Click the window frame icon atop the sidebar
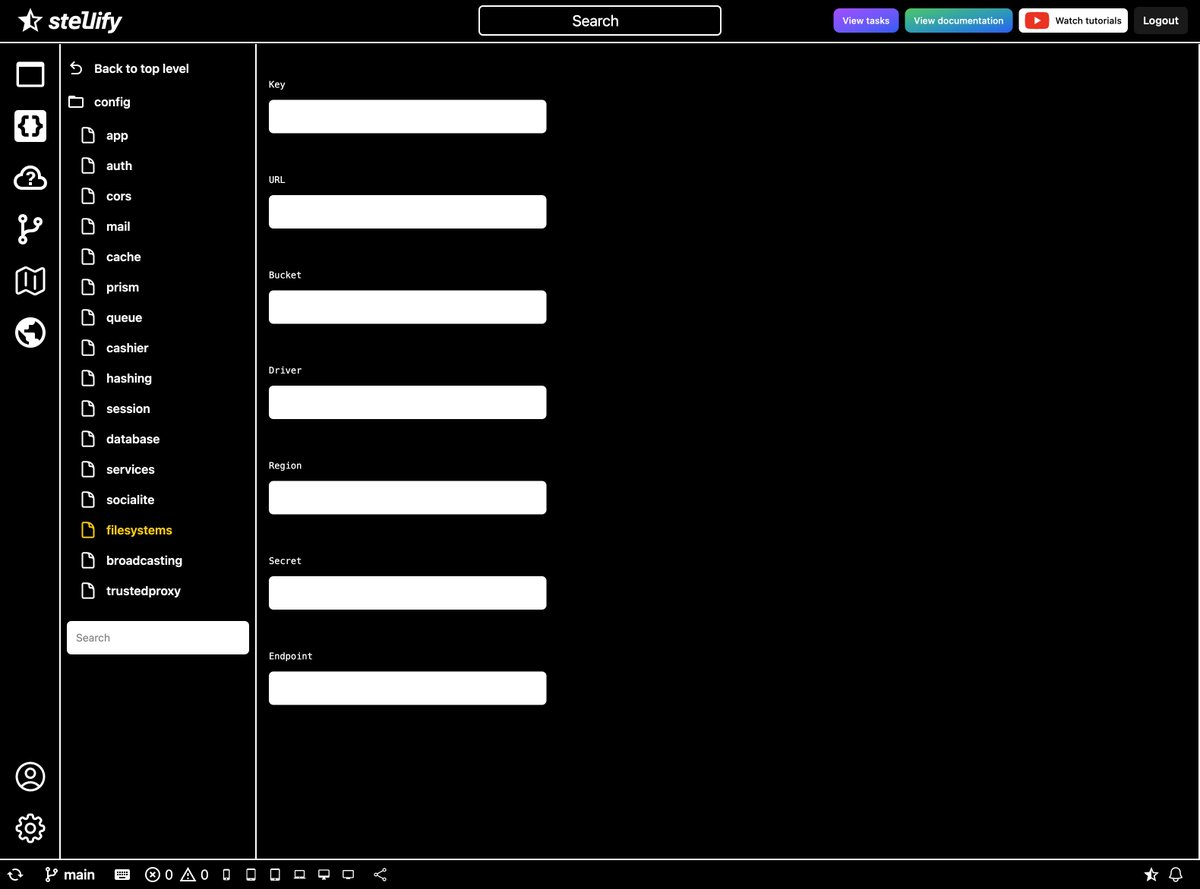This screenshot has height=889, width=1200. coord(30,74)
